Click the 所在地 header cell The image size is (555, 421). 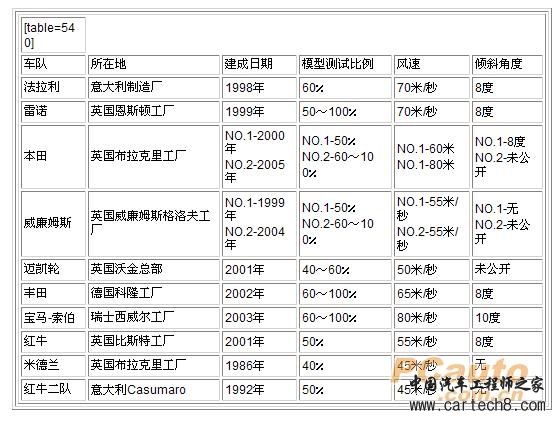(x=154, y=64)
